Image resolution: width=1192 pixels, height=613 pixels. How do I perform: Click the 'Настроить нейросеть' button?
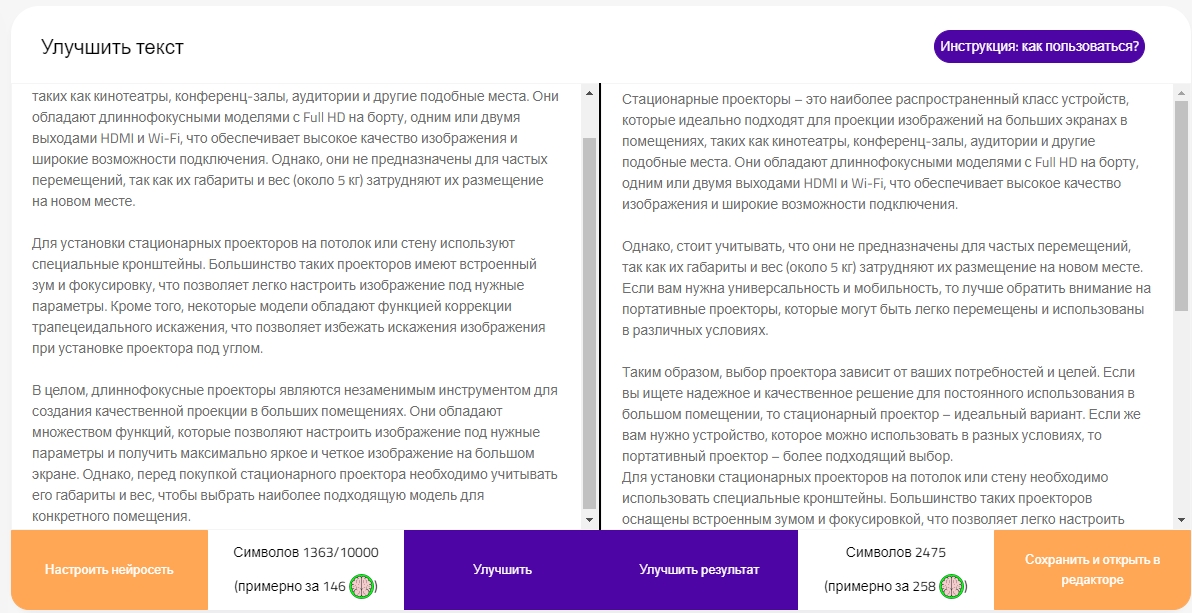(x=109, y=570)
